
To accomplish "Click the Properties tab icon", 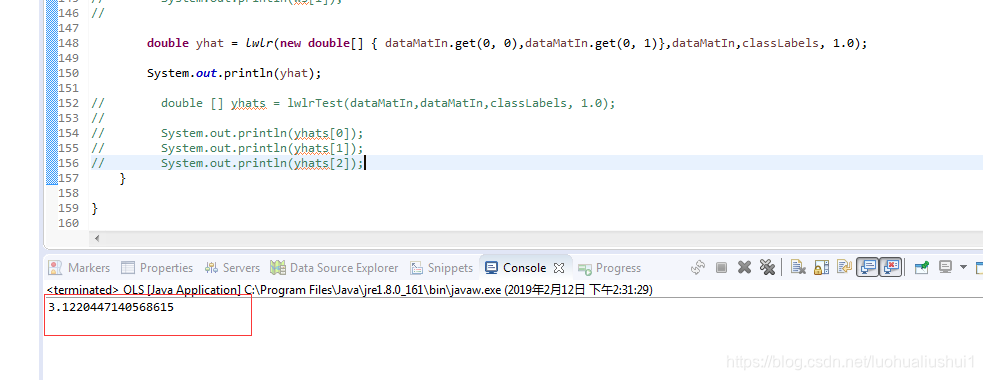I will click(128, 268).
